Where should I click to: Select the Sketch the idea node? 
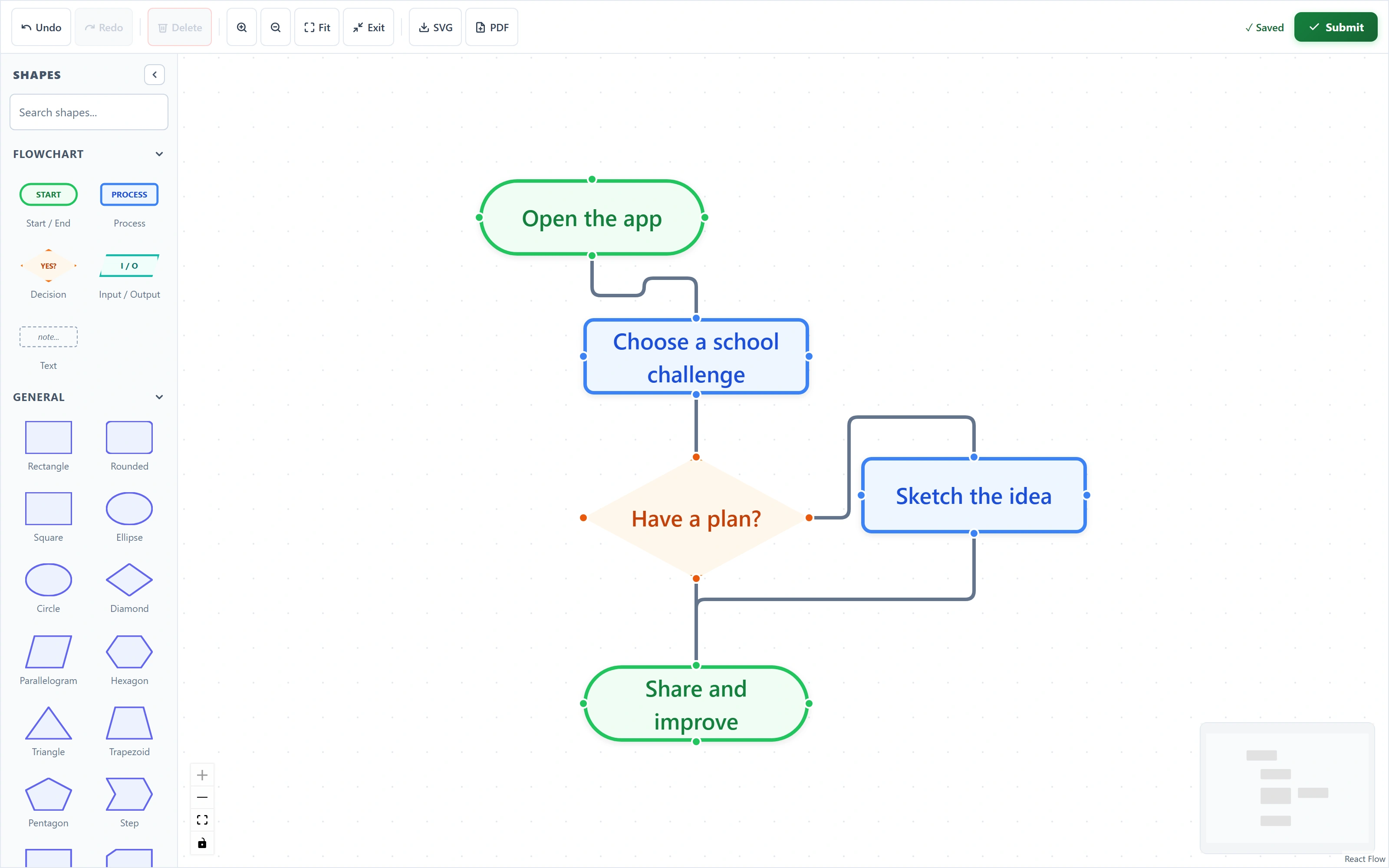(974, 496)
